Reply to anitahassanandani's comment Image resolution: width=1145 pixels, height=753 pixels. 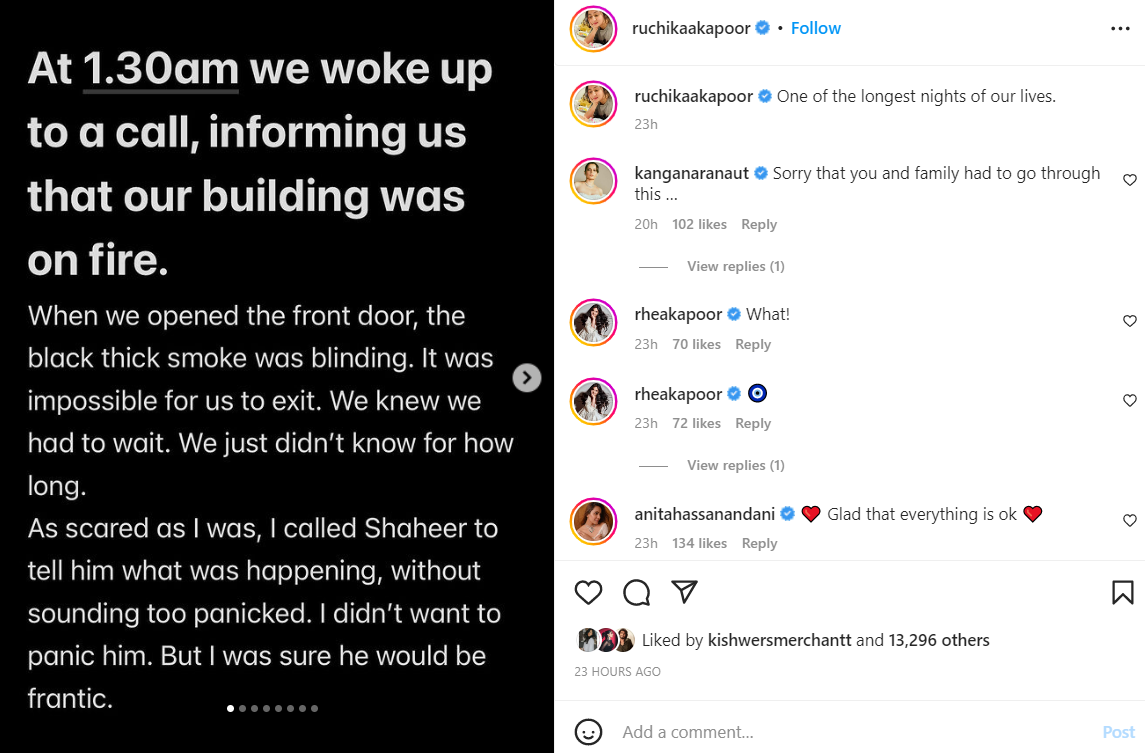(x=759, y=543)
